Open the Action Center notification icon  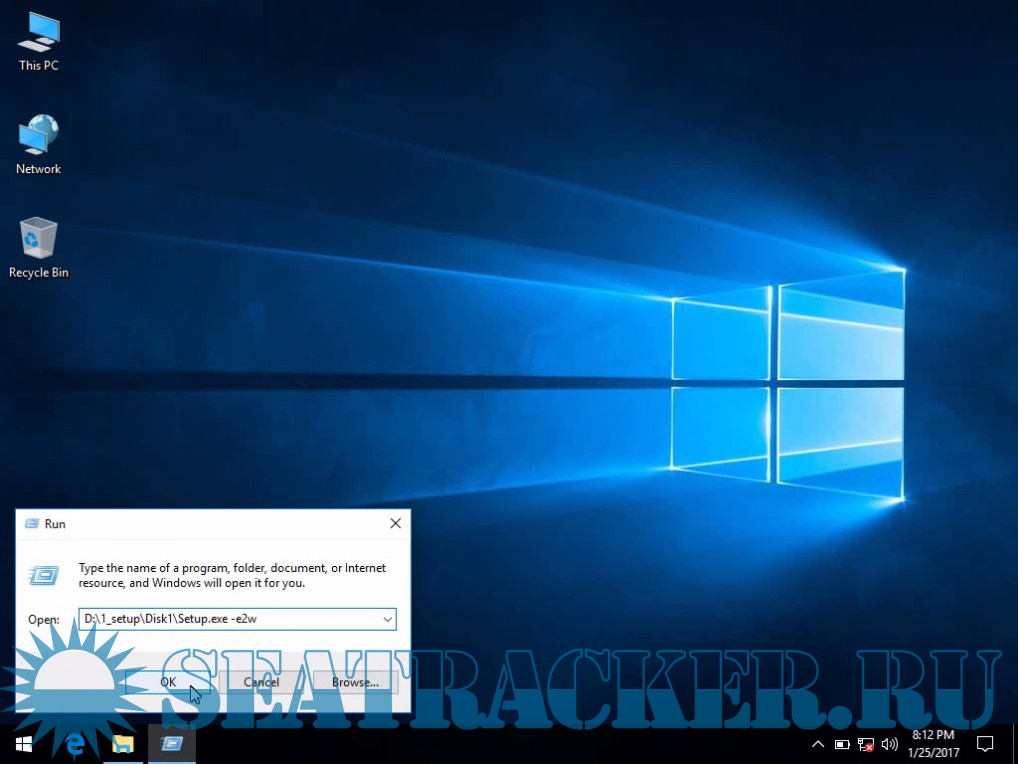[x=985, y=744]
